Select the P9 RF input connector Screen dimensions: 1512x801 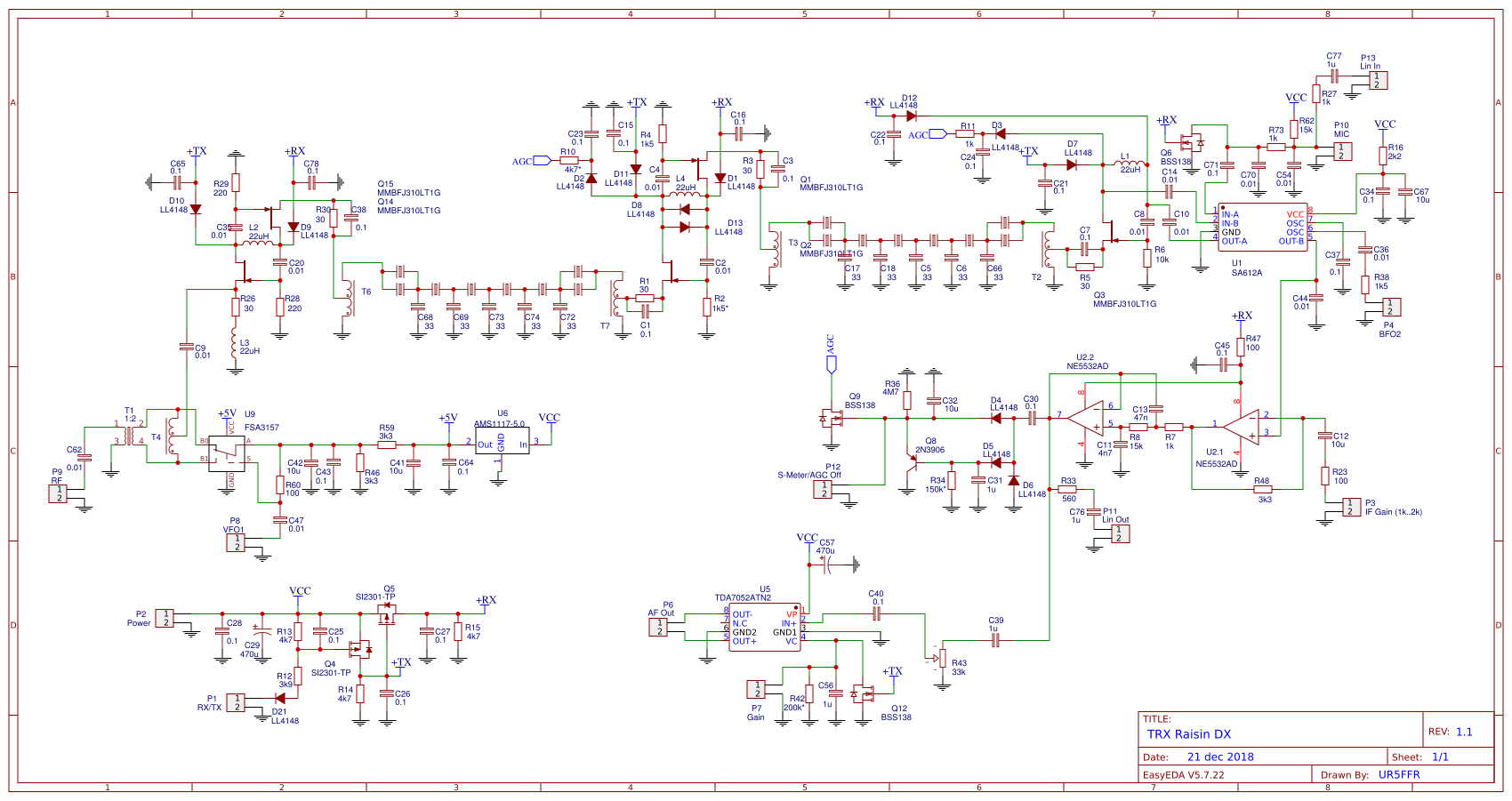coord(58,494)
